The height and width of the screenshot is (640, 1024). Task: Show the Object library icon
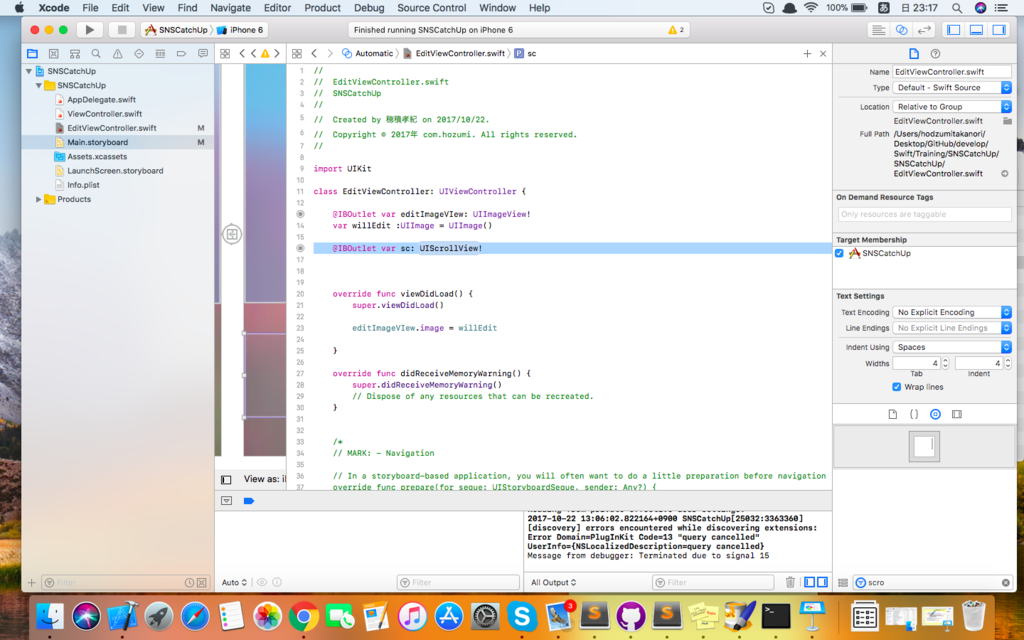tap(935, 414)
